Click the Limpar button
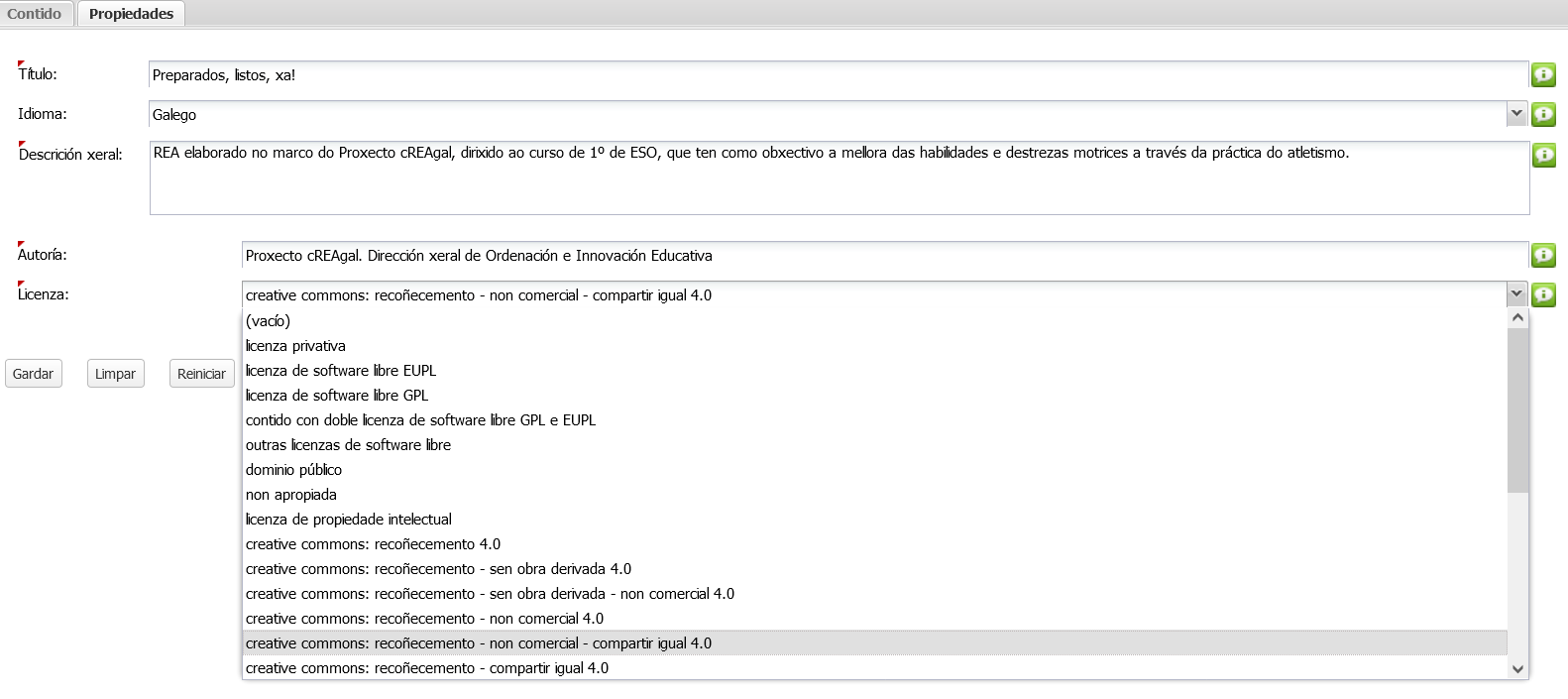Screen dimensions: 1568x699 tap(115, 374)
